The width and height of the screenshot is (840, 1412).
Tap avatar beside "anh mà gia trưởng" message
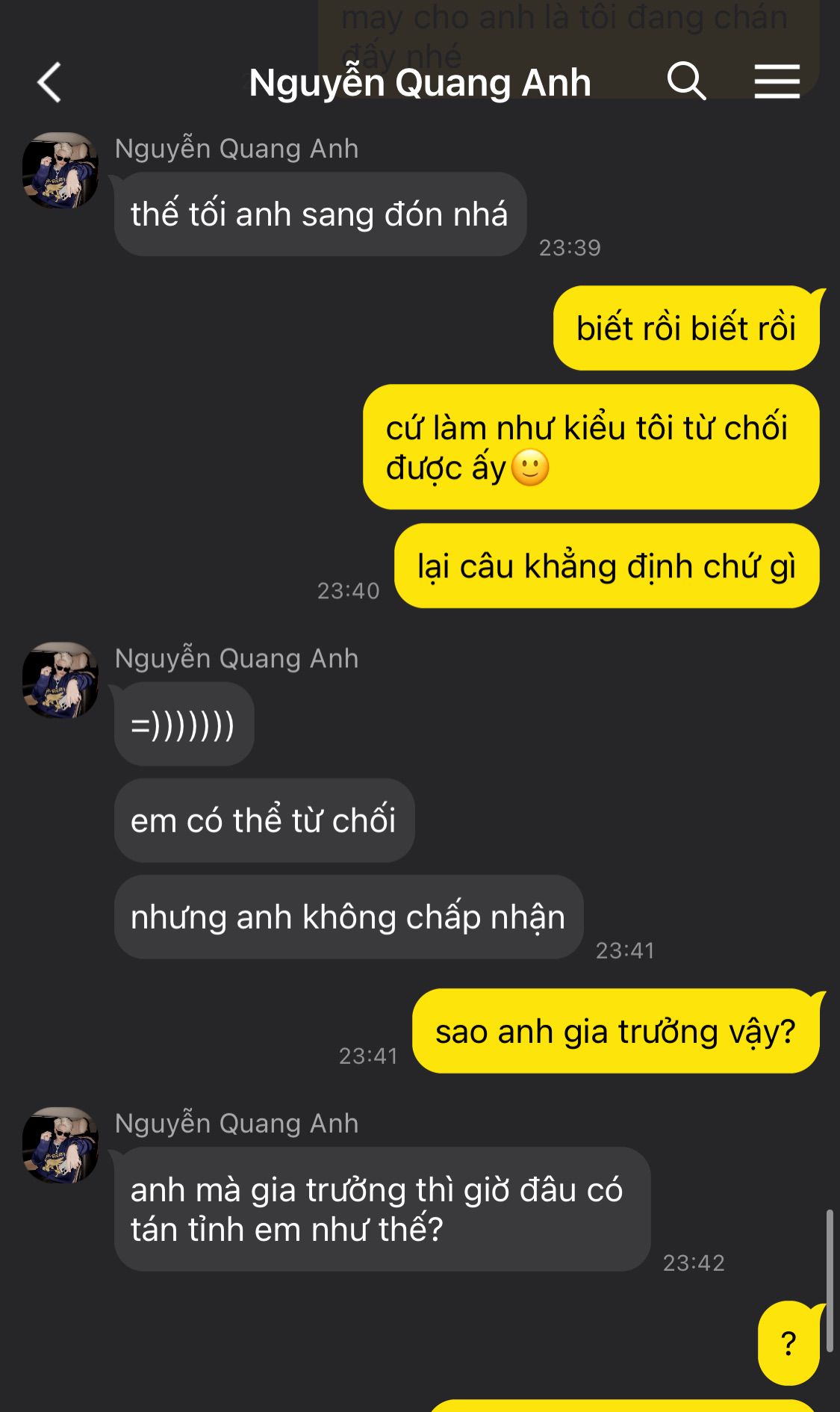(60, 1145)
